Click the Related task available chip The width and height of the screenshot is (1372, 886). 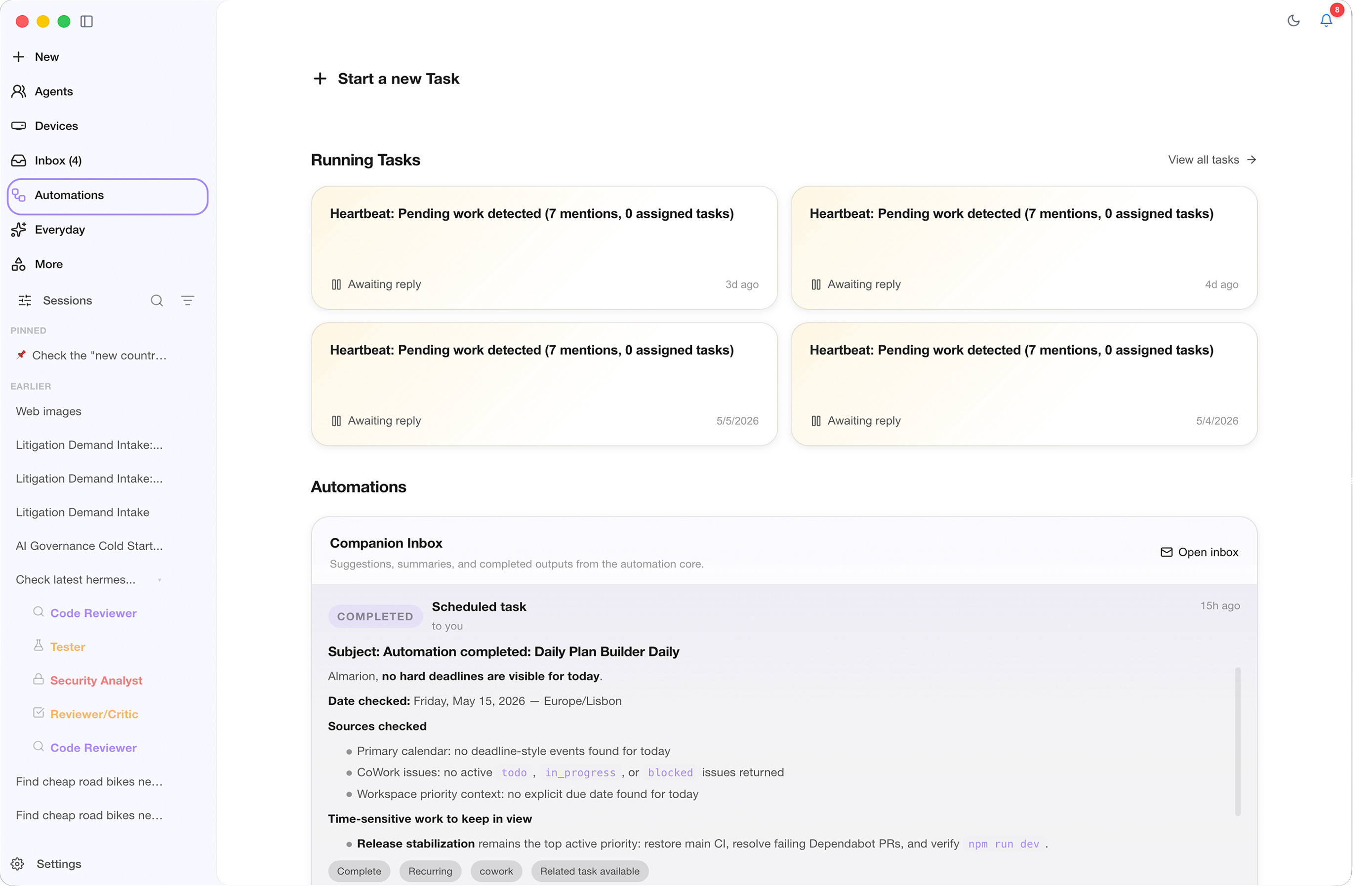tap(589, 871)
